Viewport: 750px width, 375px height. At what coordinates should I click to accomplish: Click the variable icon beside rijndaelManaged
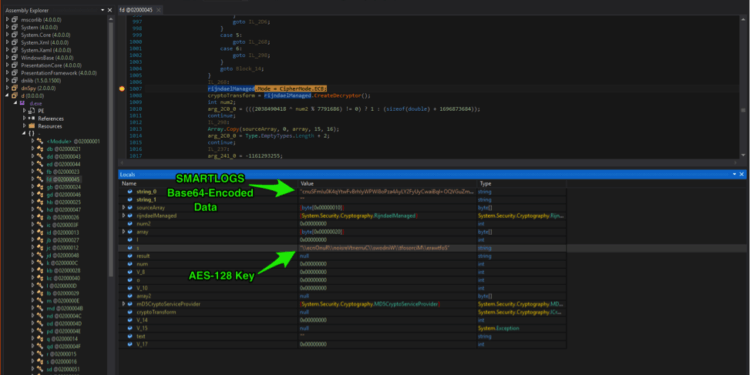click(130, 216)
